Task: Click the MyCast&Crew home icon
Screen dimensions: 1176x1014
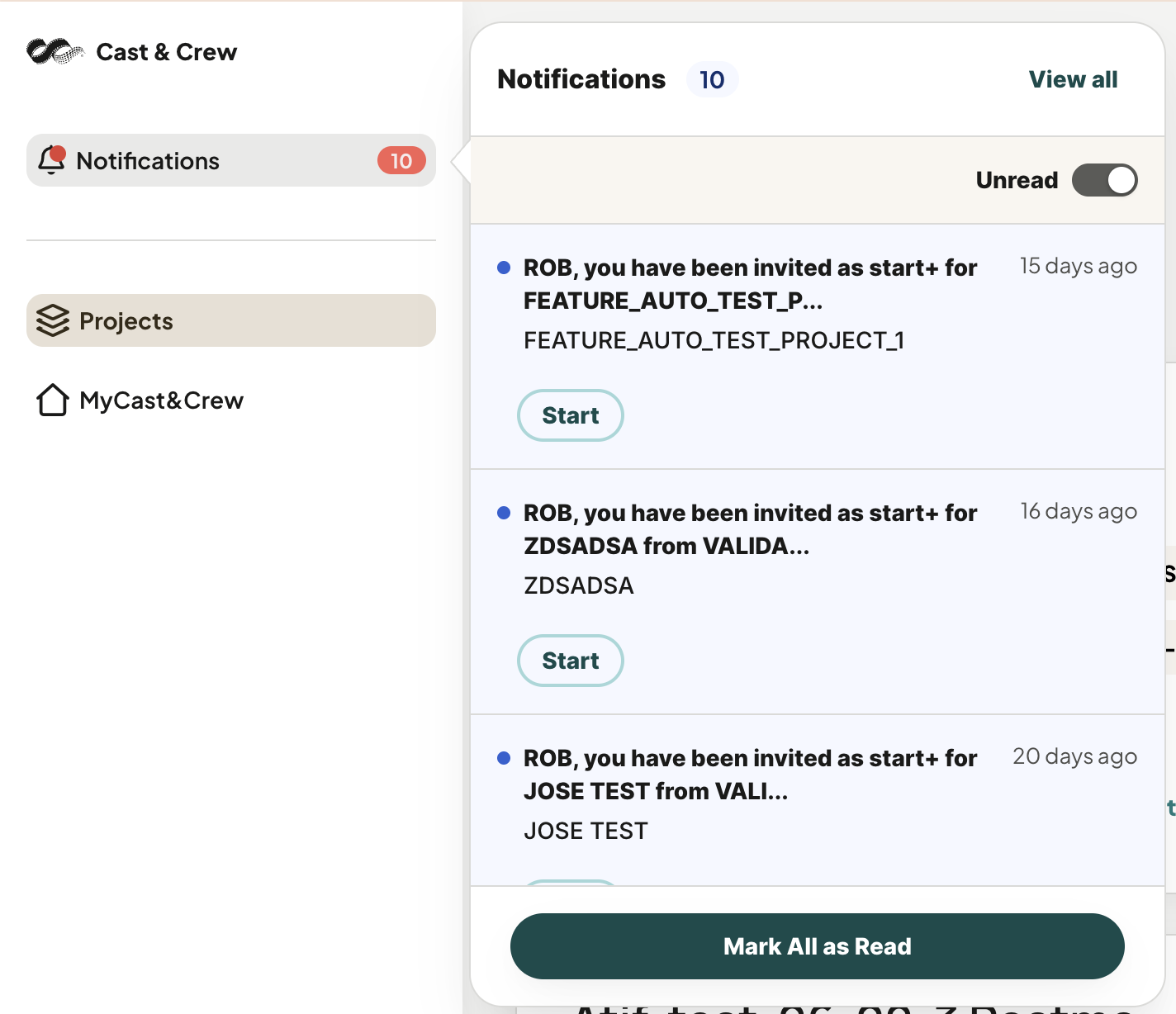Action: click(x=53, y=400)
